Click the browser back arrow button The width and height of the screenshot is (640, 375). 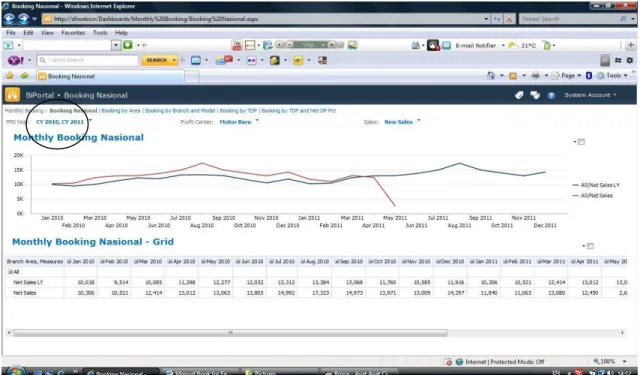[x=9, y=19]
